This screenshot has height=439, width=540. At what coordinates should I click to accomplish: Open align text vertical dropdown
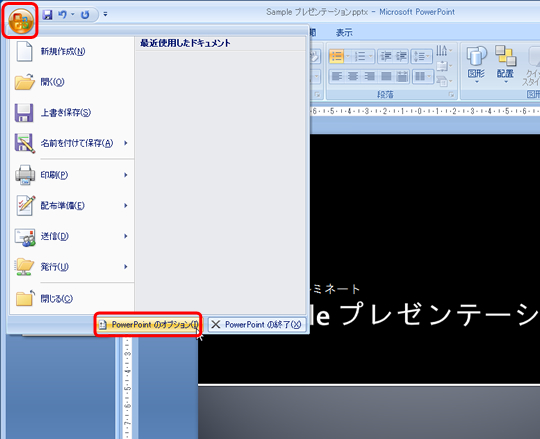pos(444,66)
